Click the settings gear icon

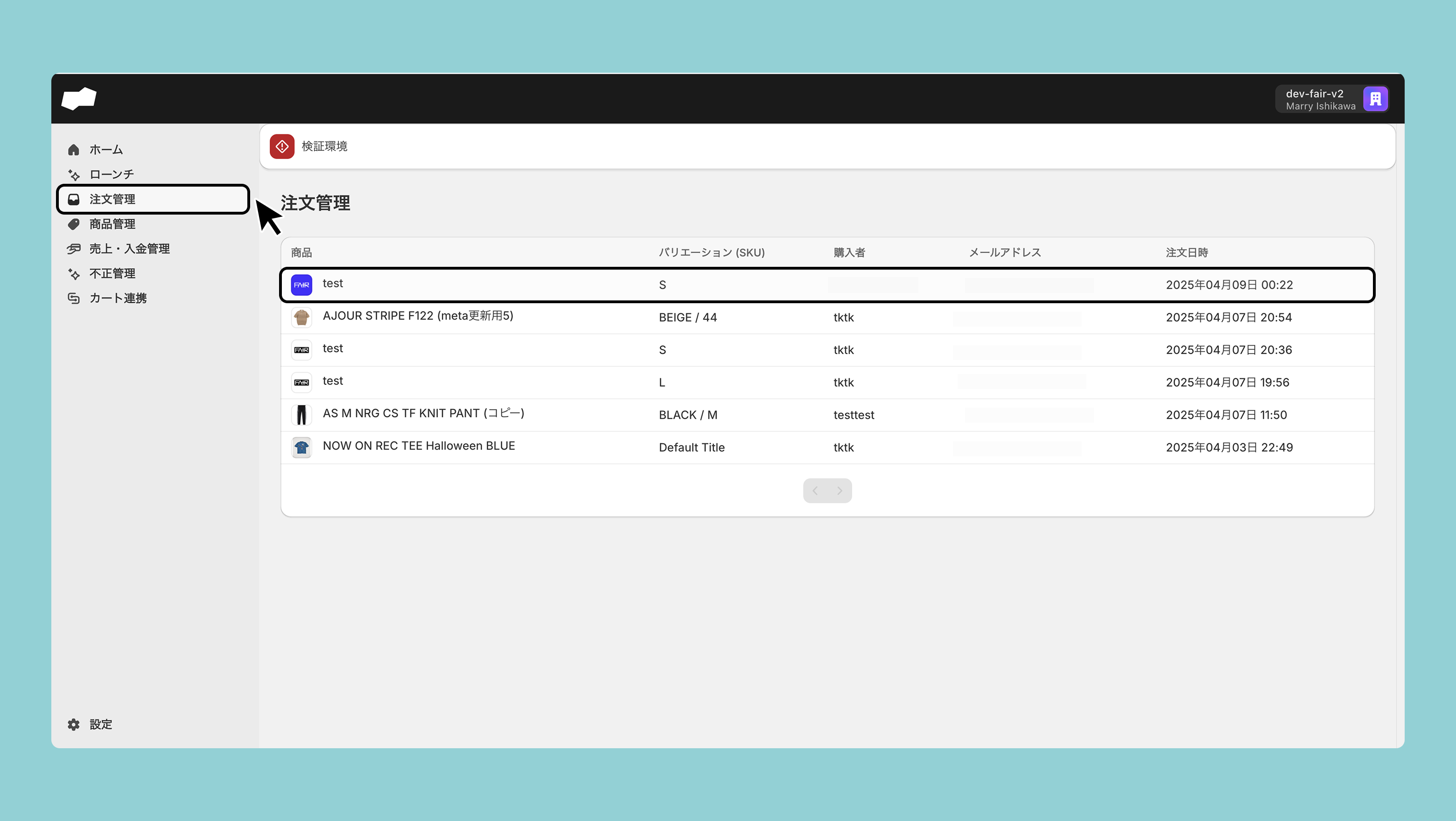tap(73, 724)
